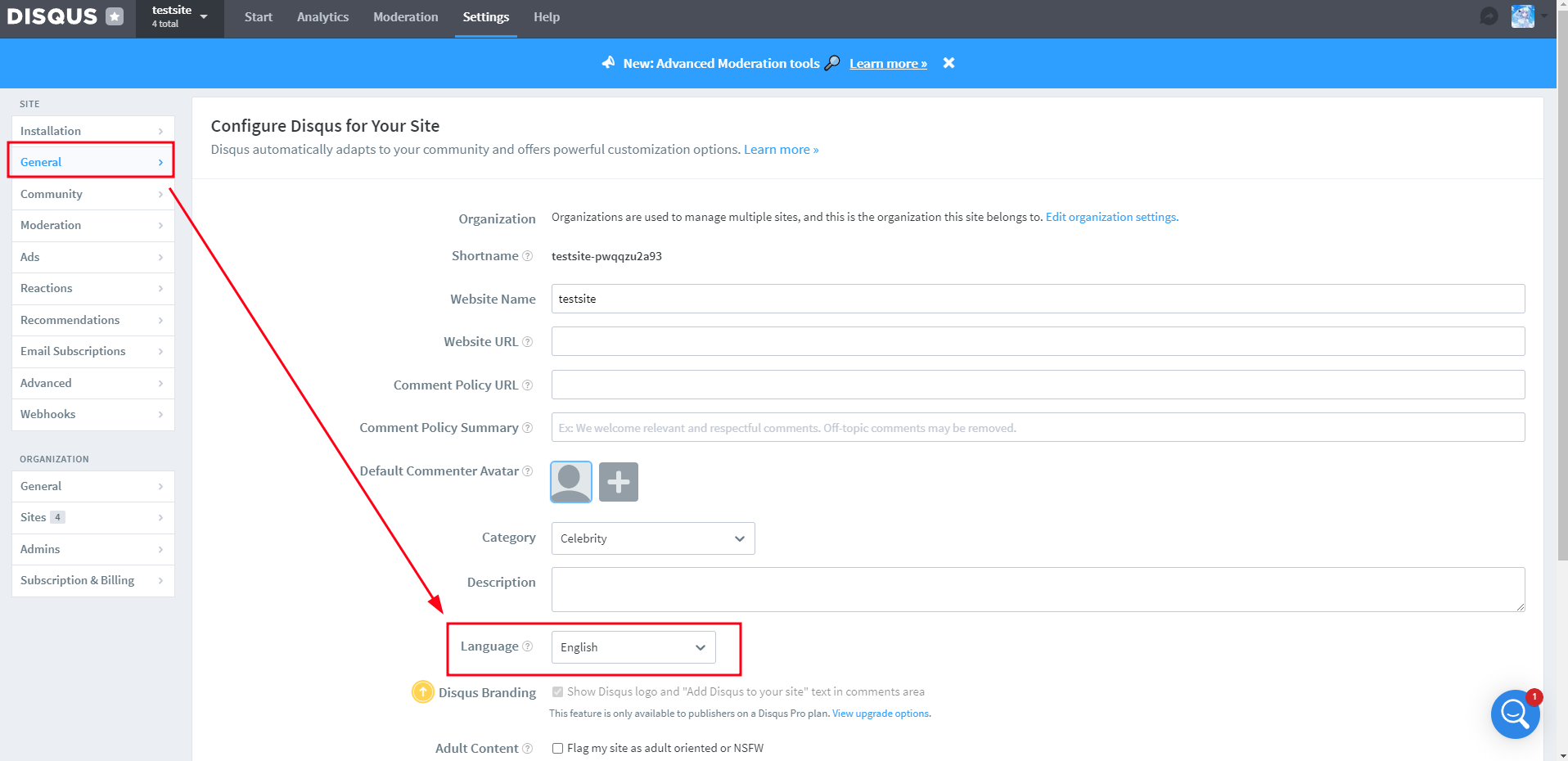Open Community settings

tap(93, 194)
